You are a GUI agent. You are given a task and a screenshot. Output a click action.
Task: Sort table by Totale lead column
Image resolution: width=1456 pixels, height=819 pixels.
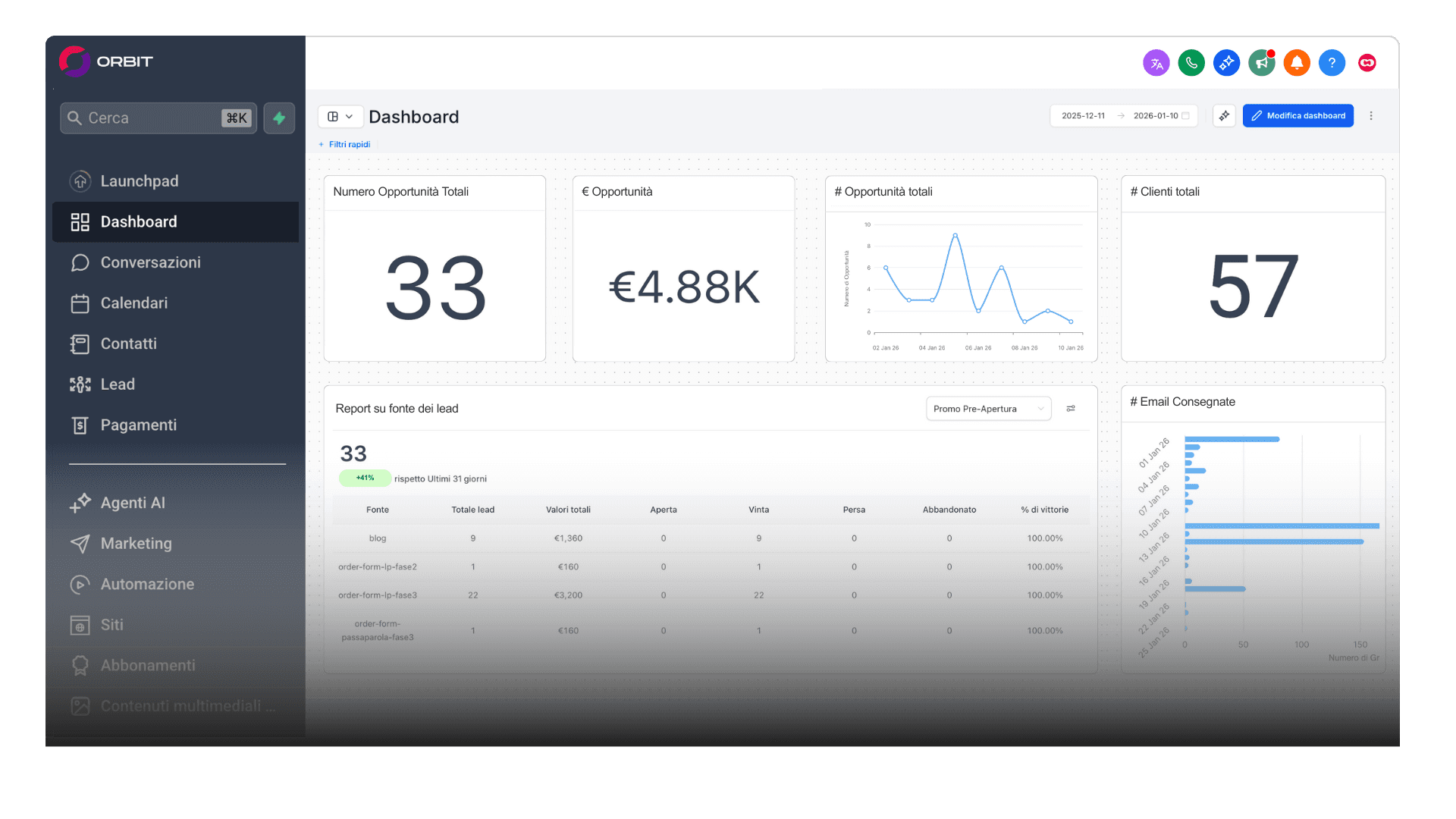[472, 510]
